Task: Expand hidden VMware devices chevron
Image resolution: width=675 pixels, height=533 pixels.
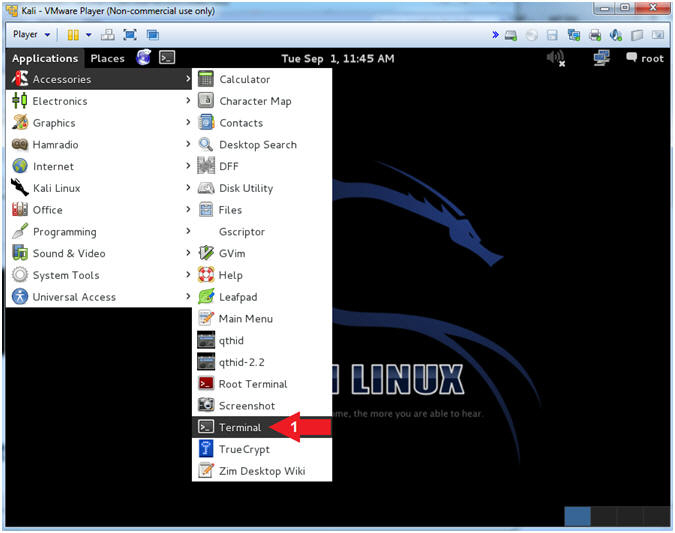Action: pyautogui.click(x=495, y=34)
